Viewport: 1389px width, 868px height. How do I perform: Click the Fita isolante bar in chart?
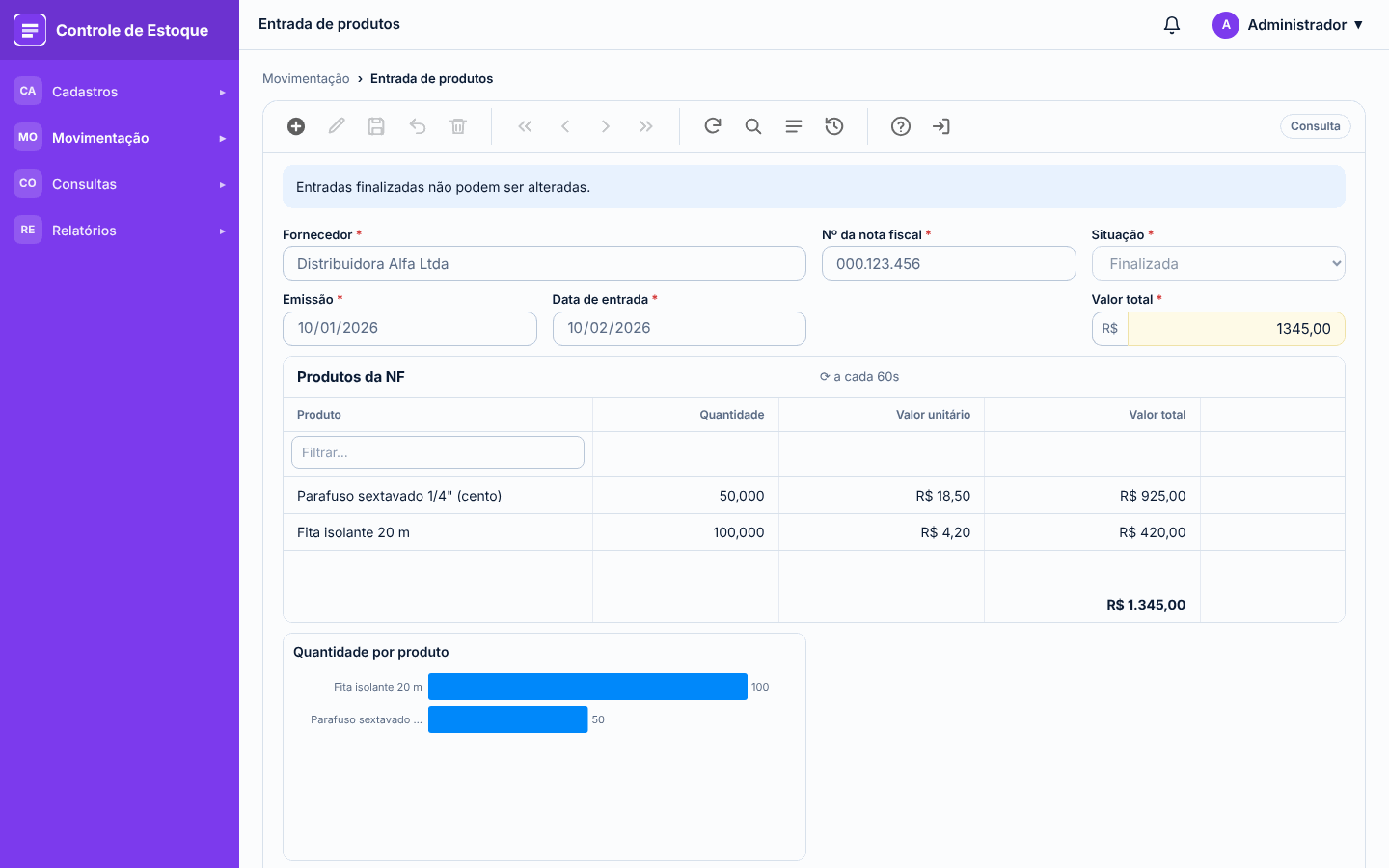(x=587, y=687)
